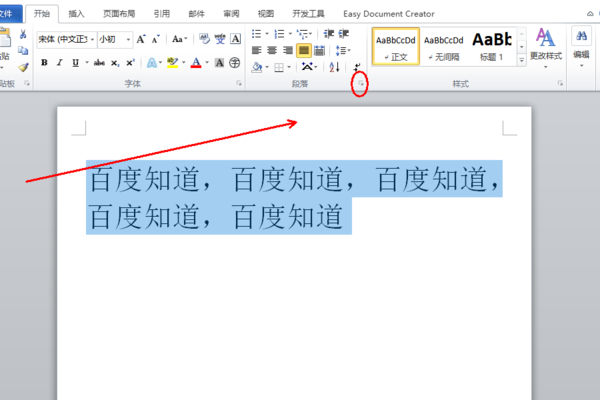Toggle underline formatting
The image size is (600, 400).
(75, 62)
